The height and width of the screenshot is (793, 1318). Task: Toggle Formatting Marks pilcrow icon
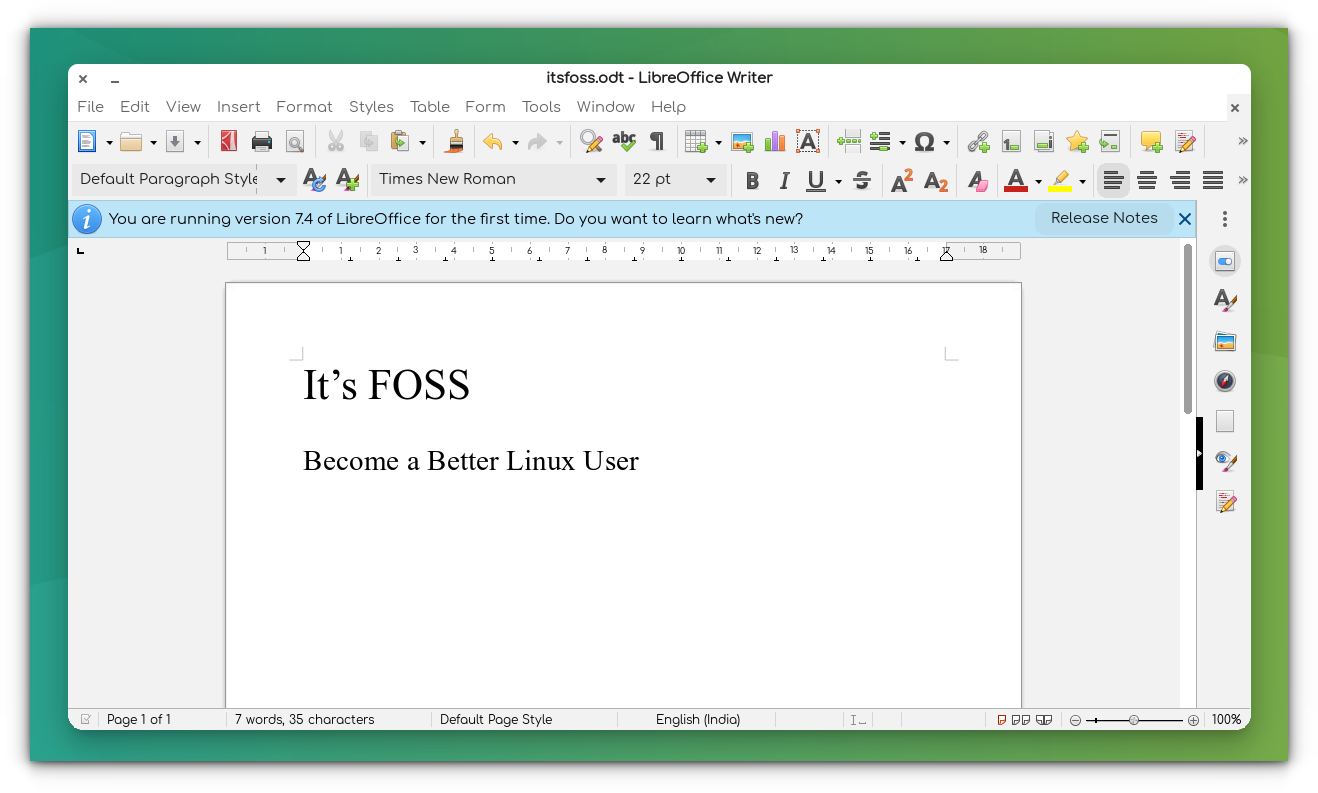[x=656, y=142]
